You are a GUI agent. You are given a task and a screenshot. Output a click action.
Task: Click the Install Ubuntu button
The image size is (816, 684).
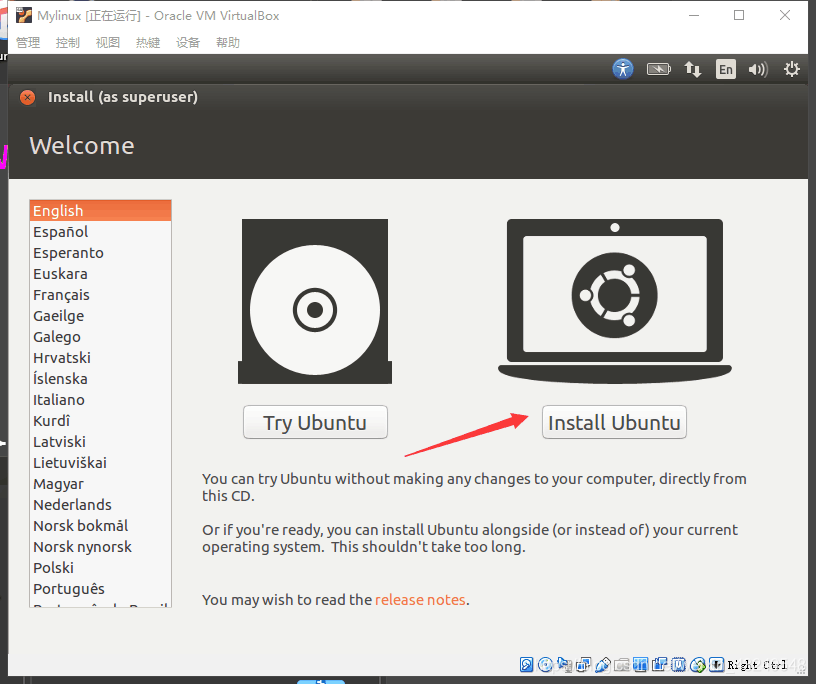[x=614, y=422]
